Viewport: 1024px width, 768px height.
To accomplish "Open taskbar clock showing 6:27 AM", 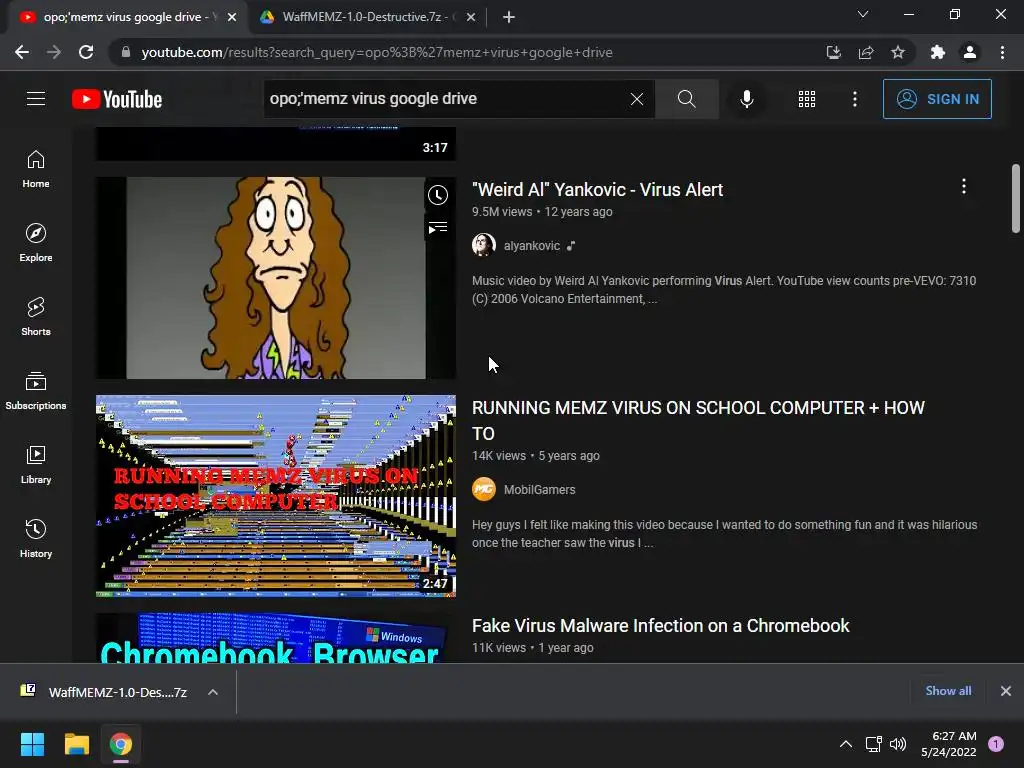I will tap(949, 744).
